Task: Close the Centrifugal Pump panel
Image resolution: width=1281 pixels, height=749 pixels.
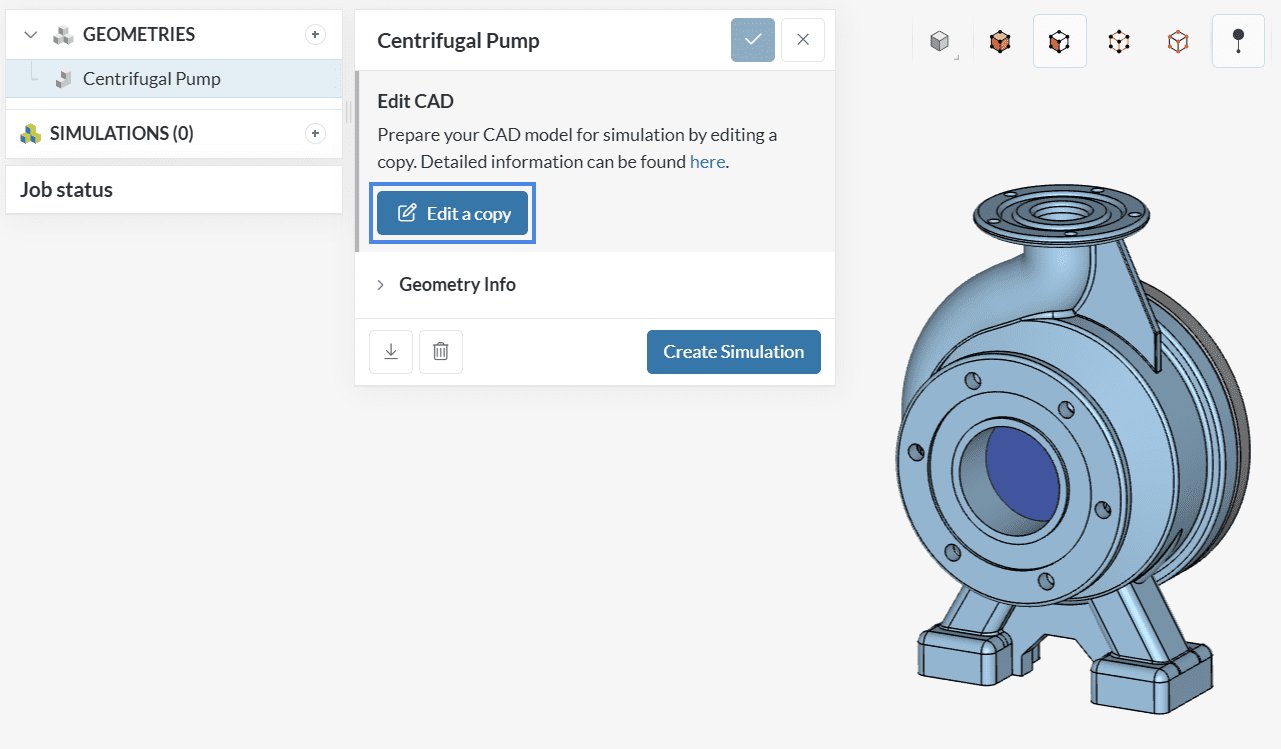Action: tap(803, 40)
